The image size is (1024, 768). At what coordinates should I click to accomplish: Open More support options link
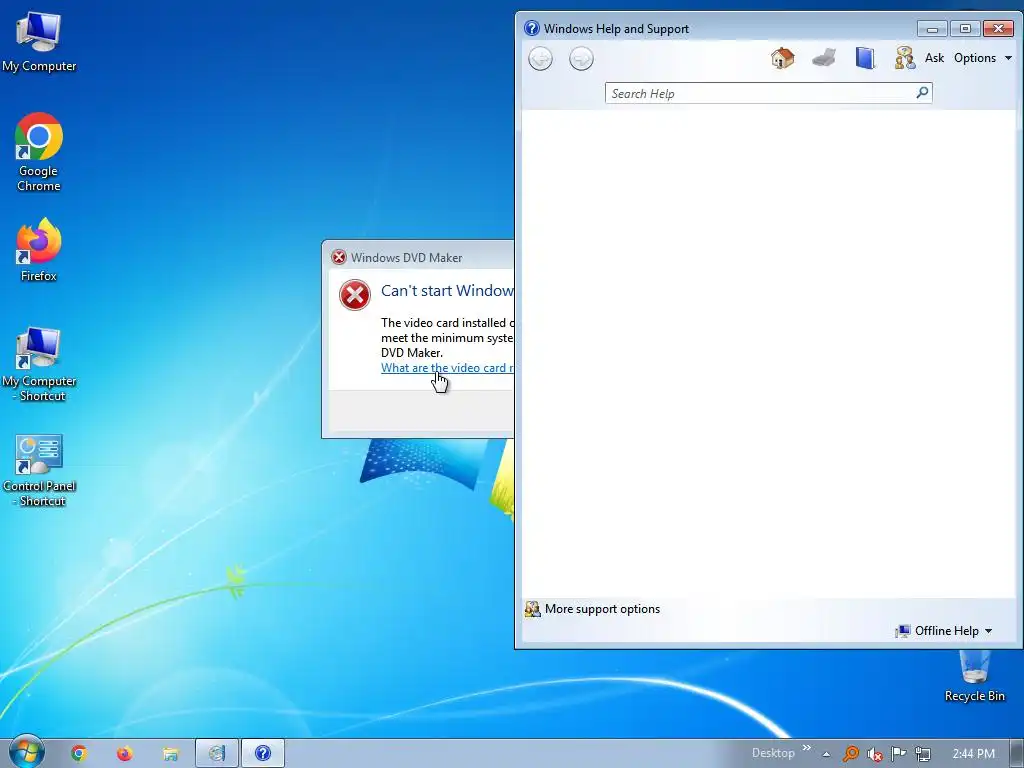pyautogui.click(x=602, y=609)
